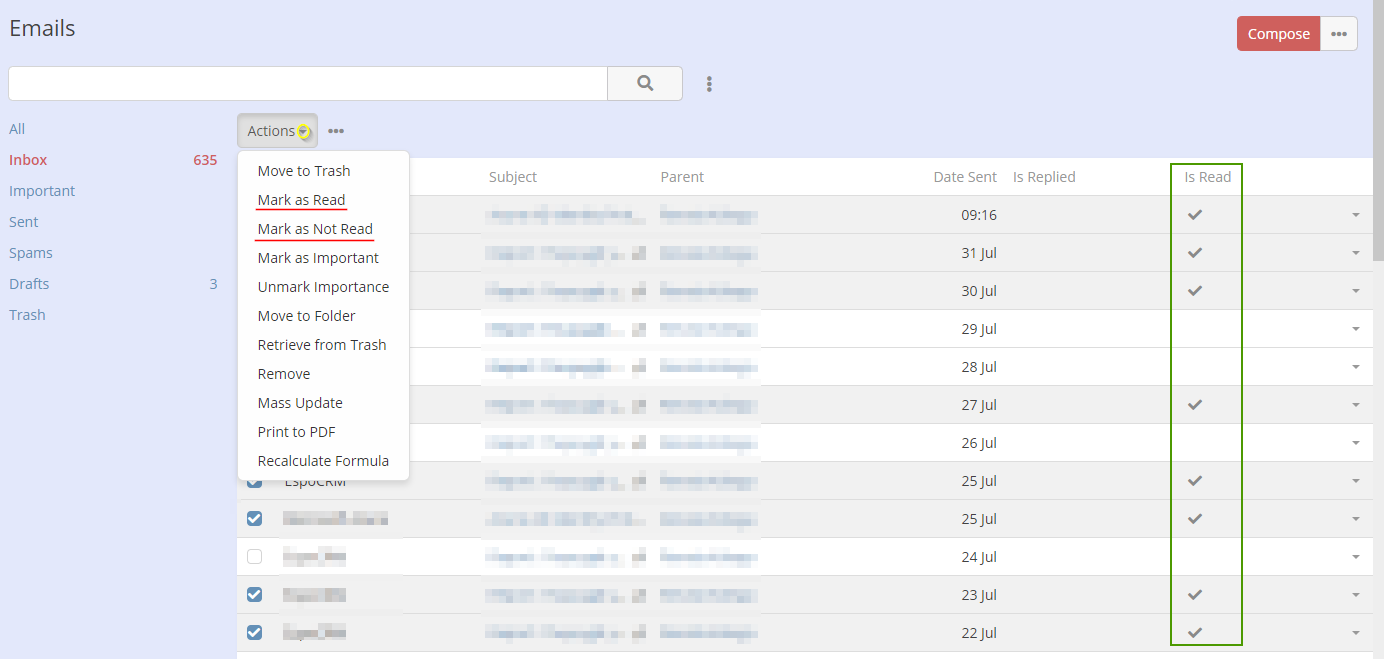Click the search magnifier button

pyautogui.click(x=645, y=84)
